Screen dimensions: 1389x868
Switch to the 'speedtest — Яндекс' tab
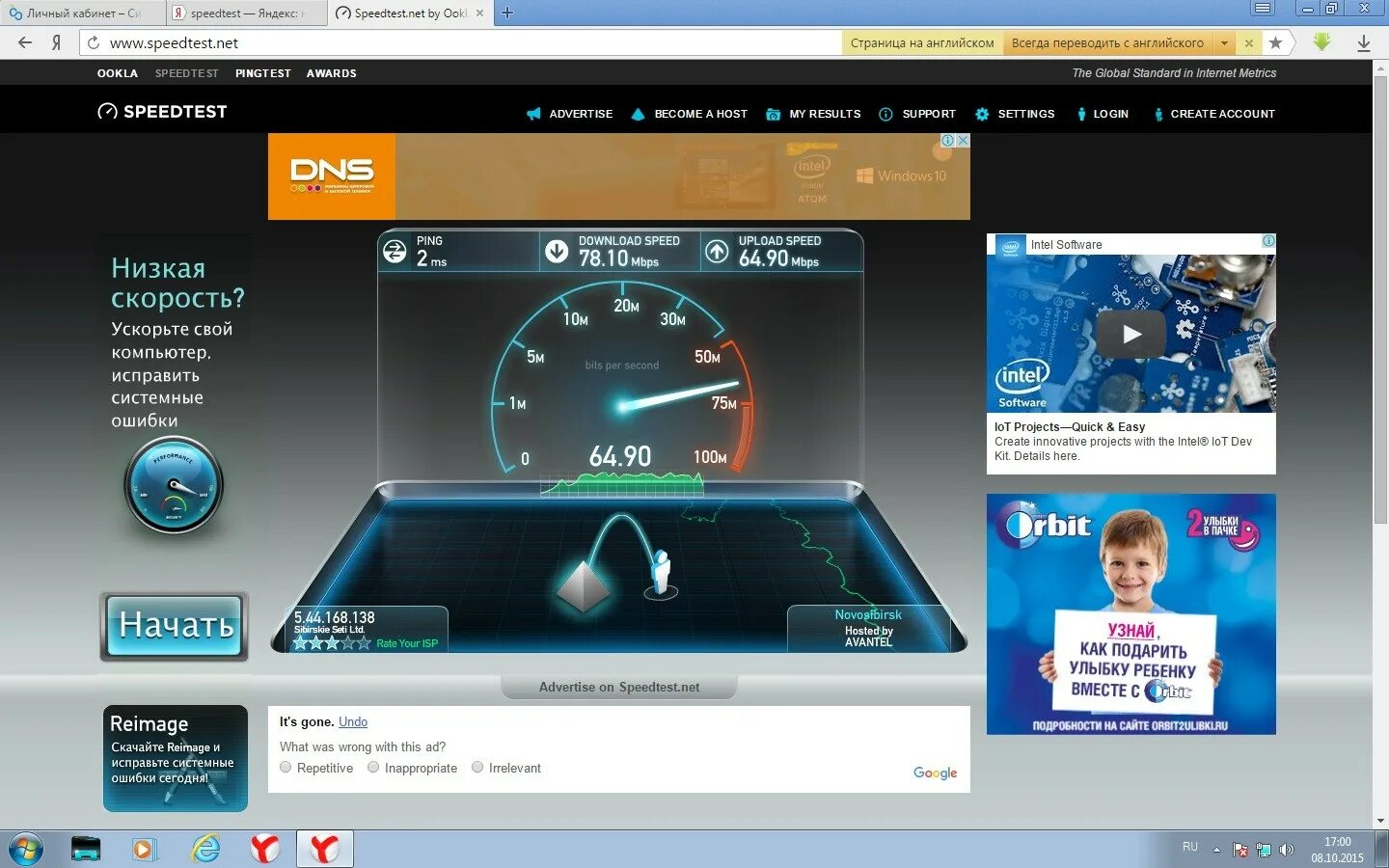[x=245, y=14]
